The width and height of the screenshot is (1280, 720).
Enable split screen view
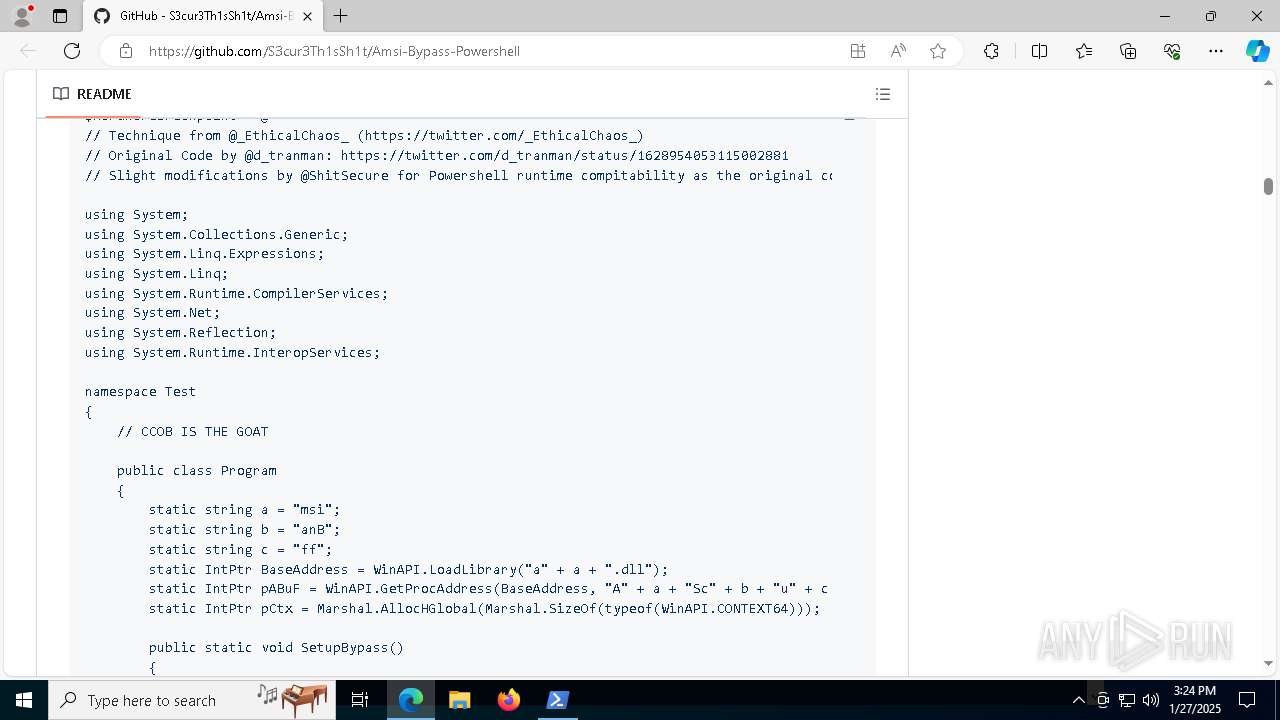tap(1039, 51)
